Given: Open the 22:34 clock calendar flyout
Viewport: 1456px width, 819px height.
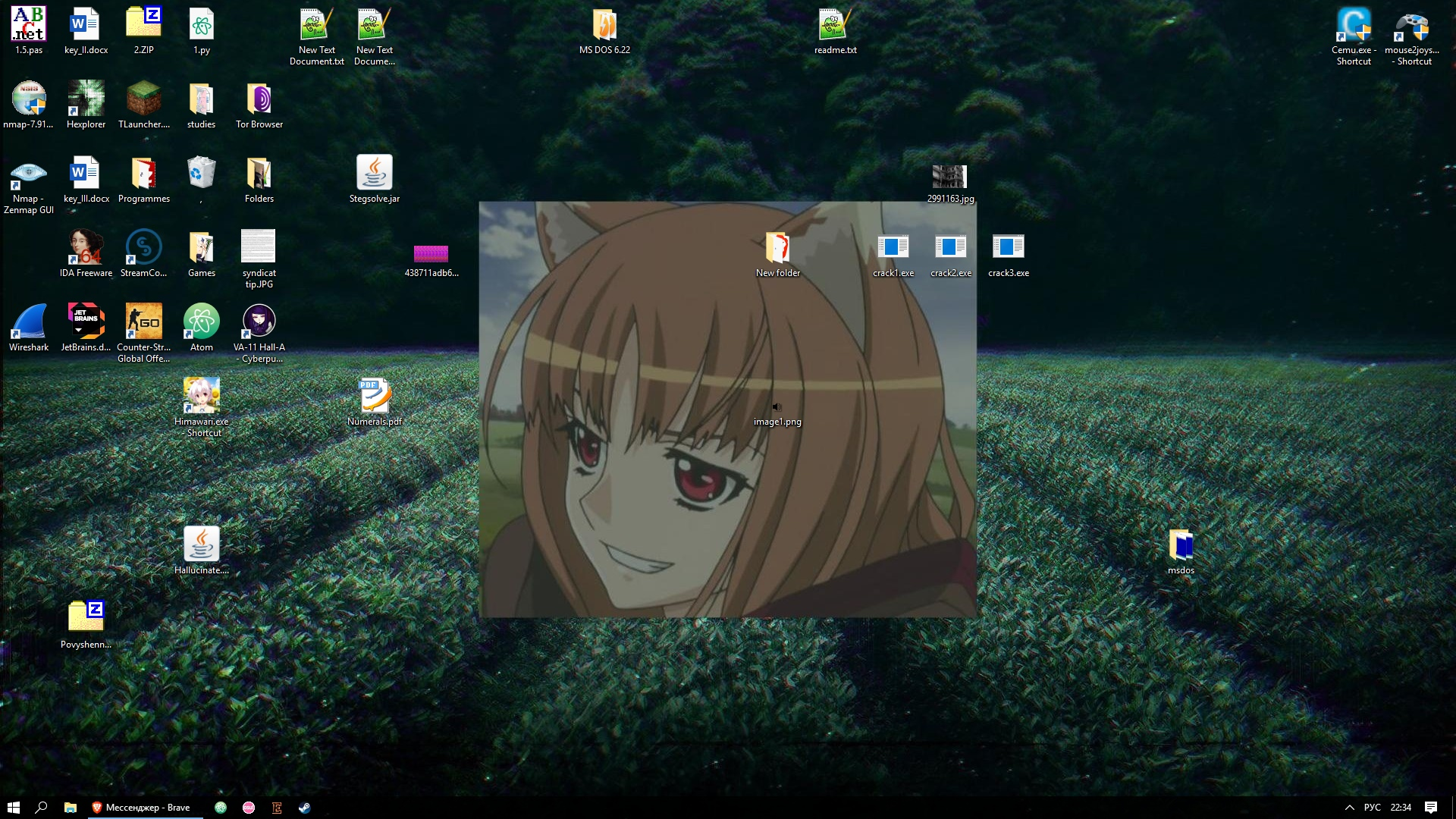Looking at the screenshot, I should (1401, 808).
